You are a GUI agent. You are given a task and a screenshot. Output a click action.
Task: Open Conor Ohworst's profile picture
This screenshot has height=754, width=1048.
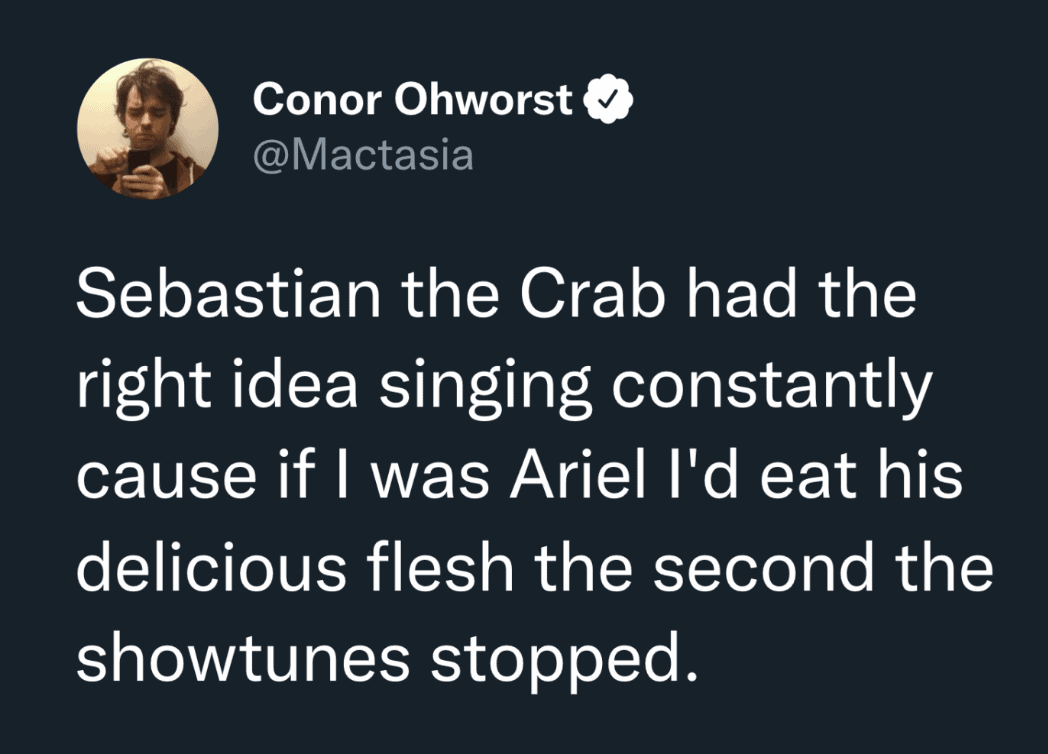148,127
